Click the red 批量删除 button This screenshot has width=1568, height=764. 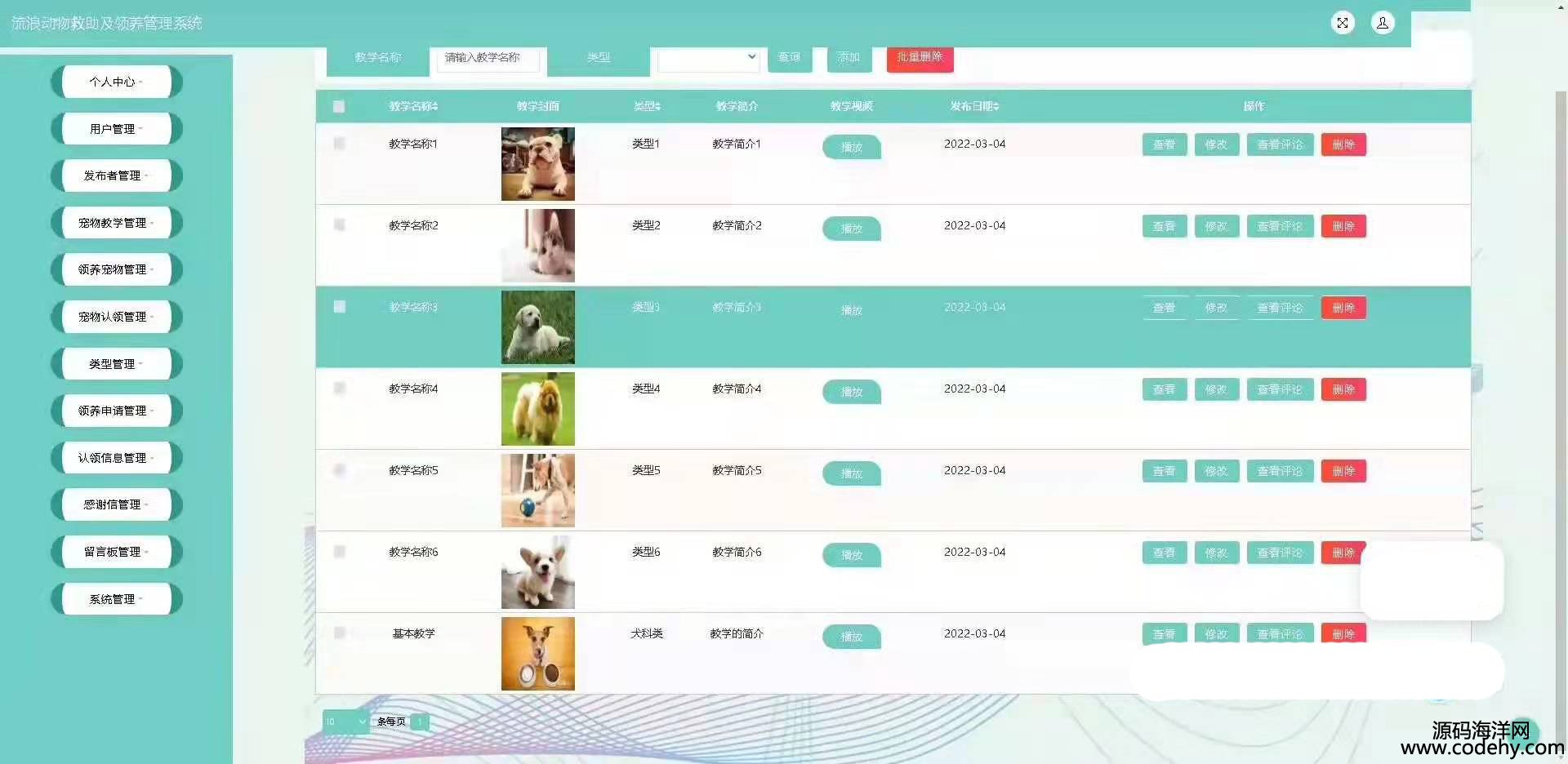point(920,57)
